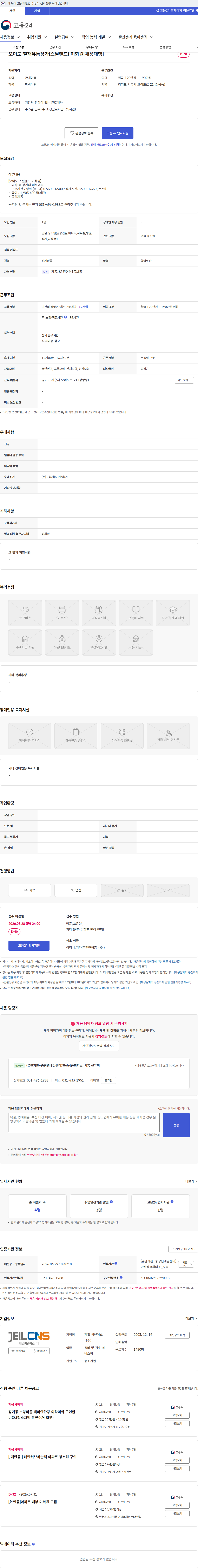
Task: Click the 인증기관 info icon
Action: [x=116, y=1263]
